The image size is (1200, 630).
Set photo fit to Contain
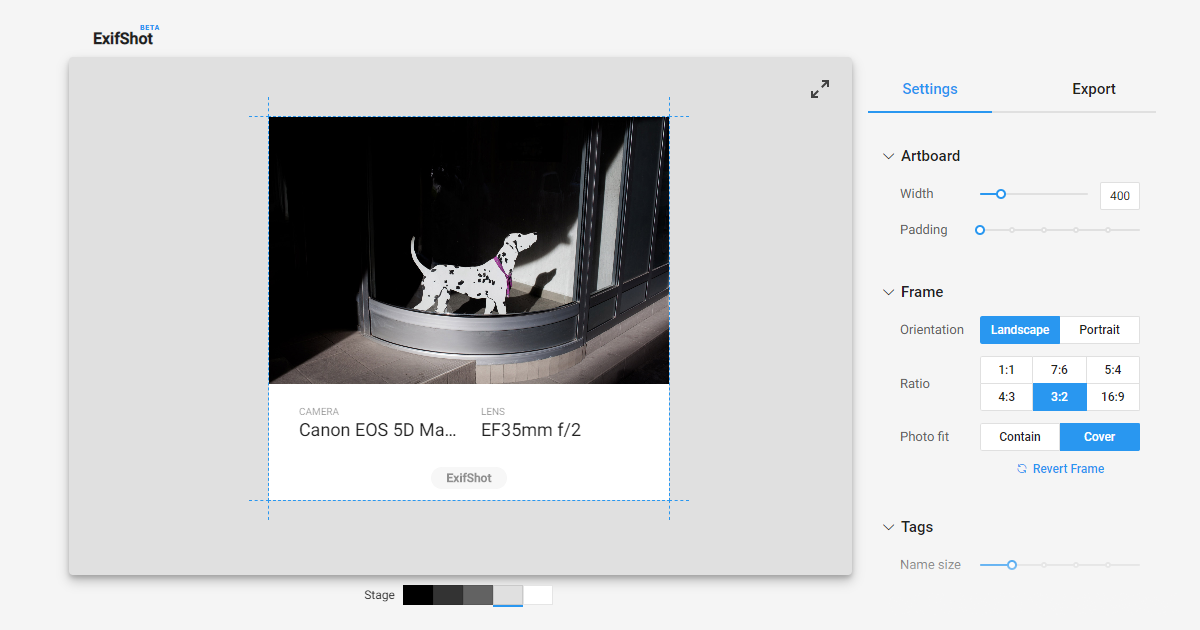(1019, 436)
